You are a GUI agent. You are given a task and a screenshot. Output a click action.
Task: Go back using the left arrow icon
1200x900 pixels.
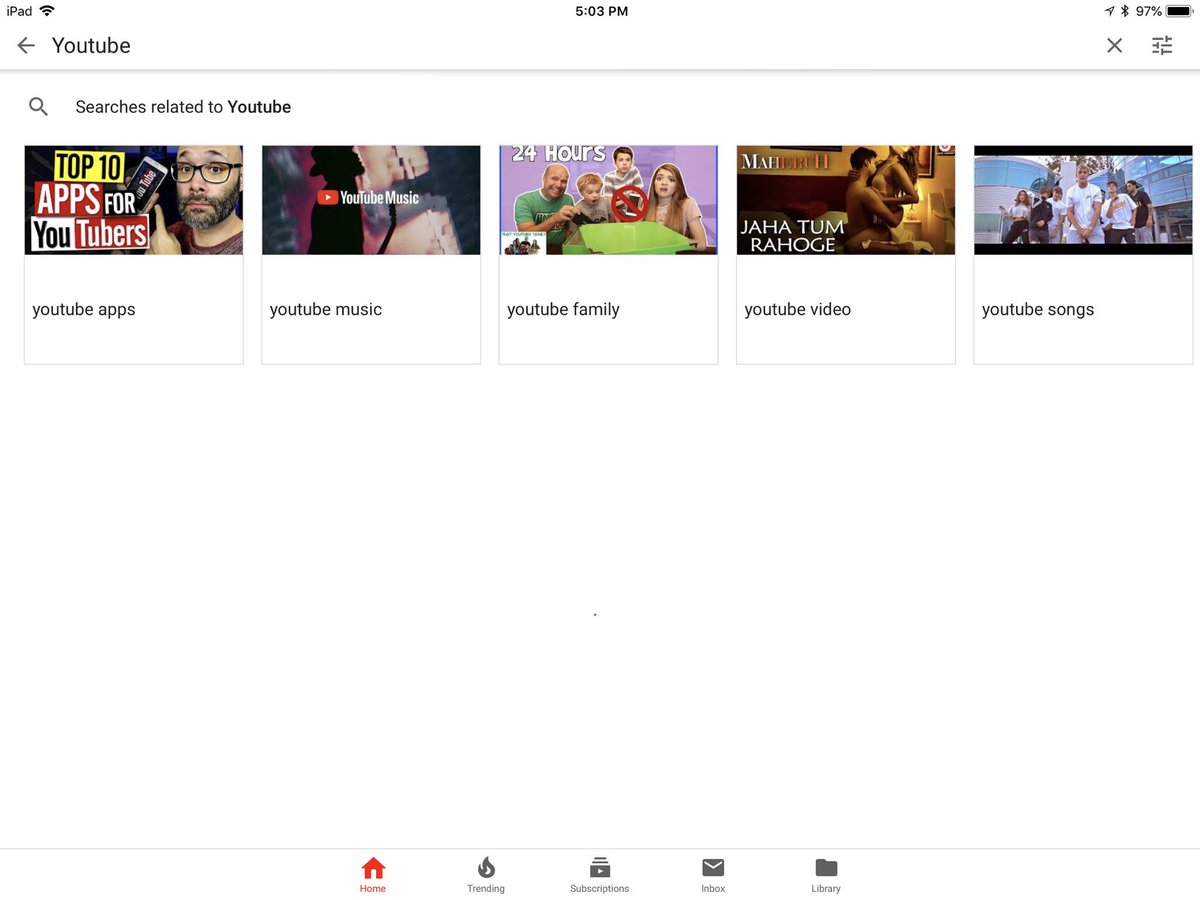[x=26, y=46]
